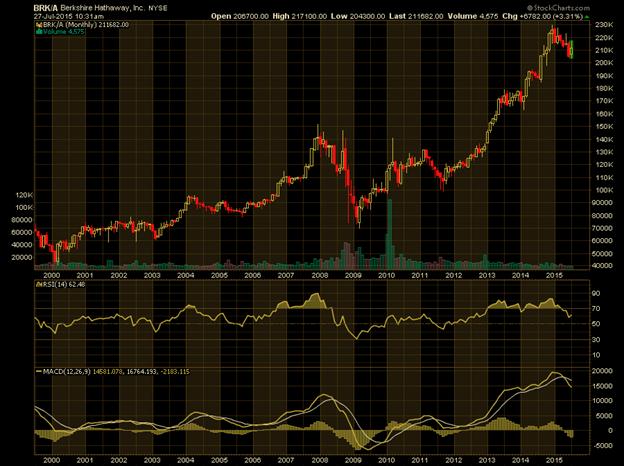
Task: Click the "130K" price axis label
Action: [604, 152]
